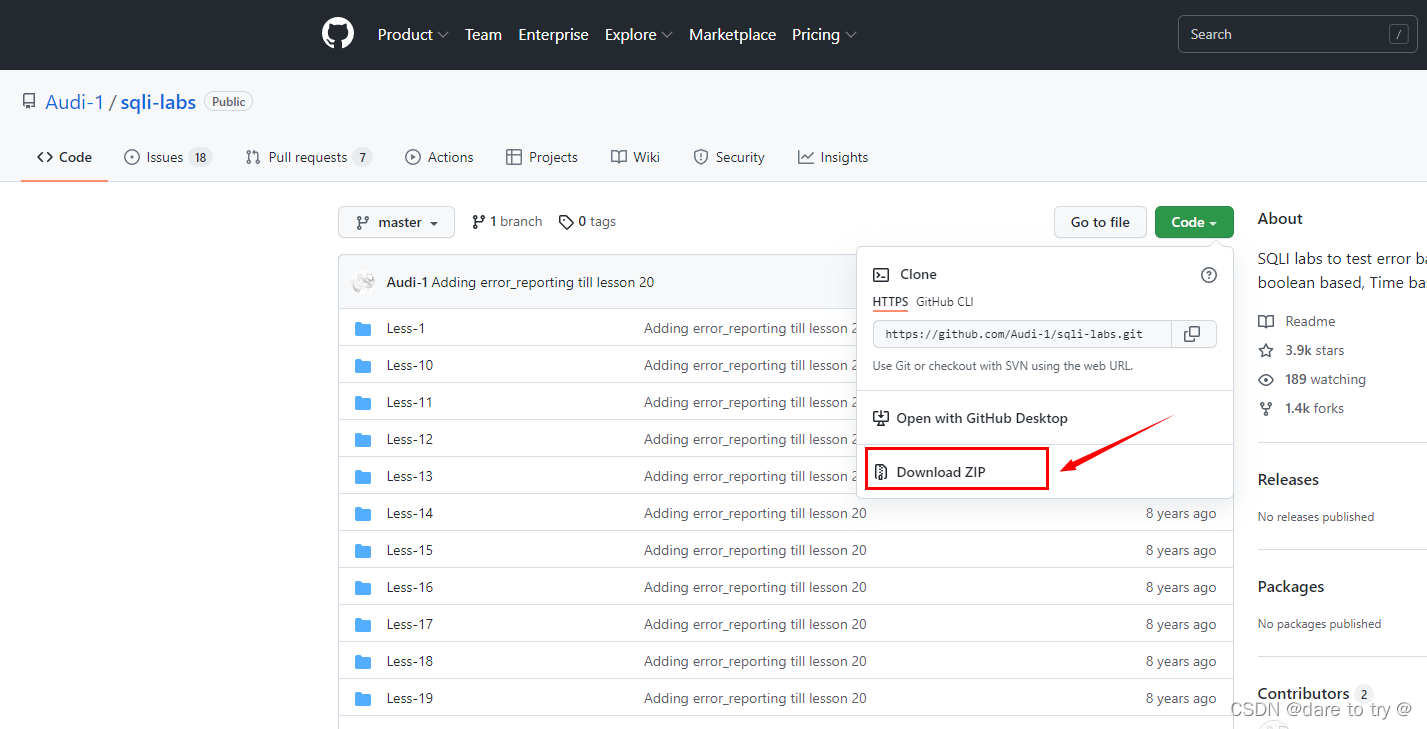Select the repository icon before Audi-1

point(29,102)
